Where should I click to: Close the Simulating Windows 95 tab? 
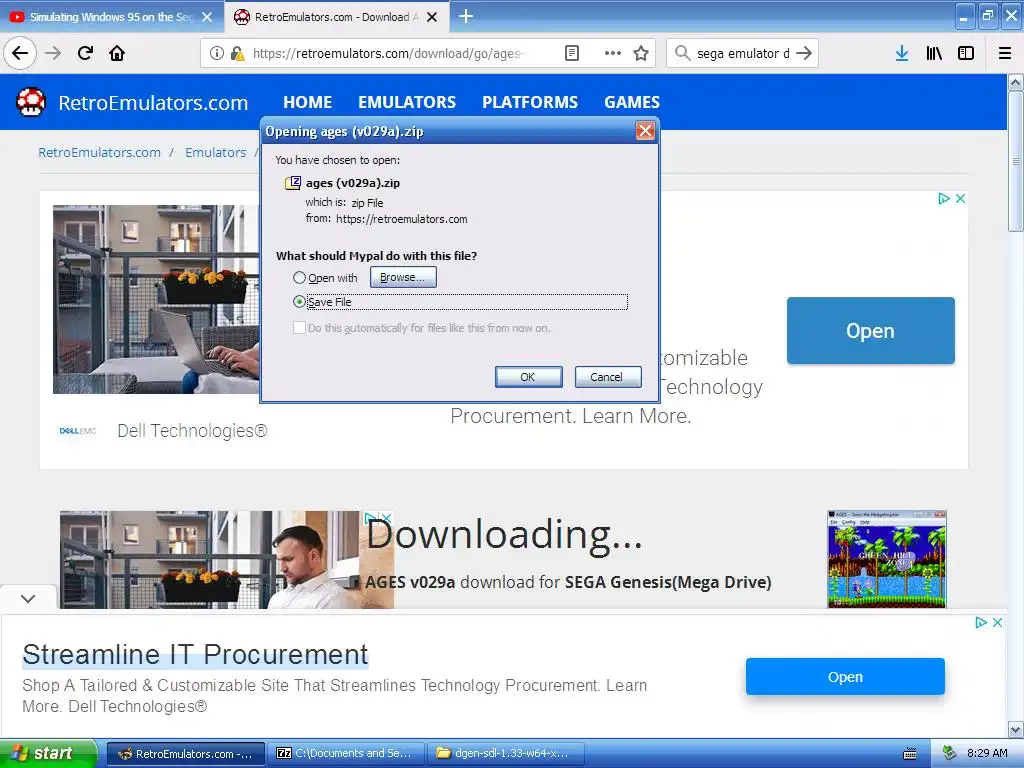pyautogui.click(x=207, y=17)
